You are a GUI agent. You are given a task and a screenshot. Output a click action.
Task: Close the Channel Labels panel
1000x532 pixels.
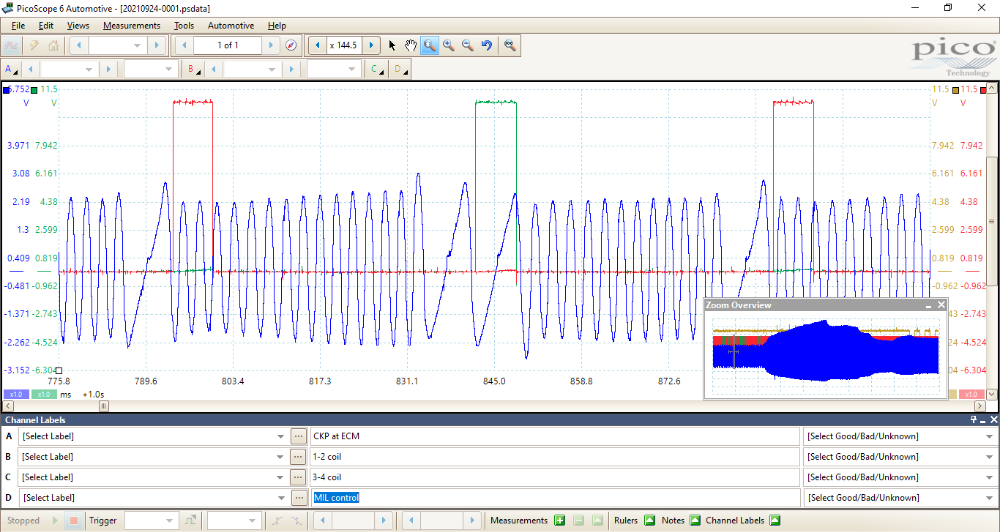point(994,420)
